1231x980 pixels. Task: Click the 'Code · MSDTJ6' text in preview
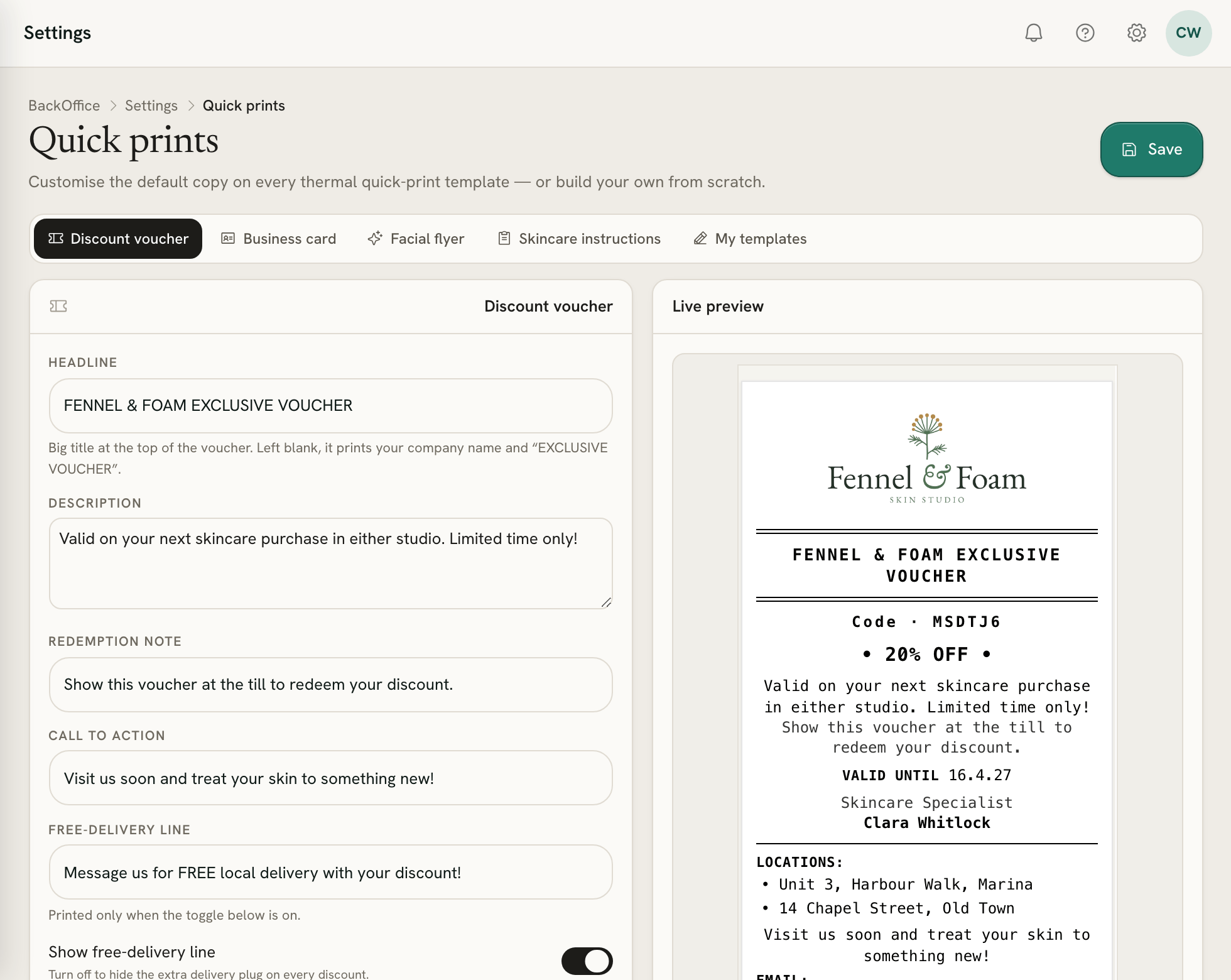926,622
